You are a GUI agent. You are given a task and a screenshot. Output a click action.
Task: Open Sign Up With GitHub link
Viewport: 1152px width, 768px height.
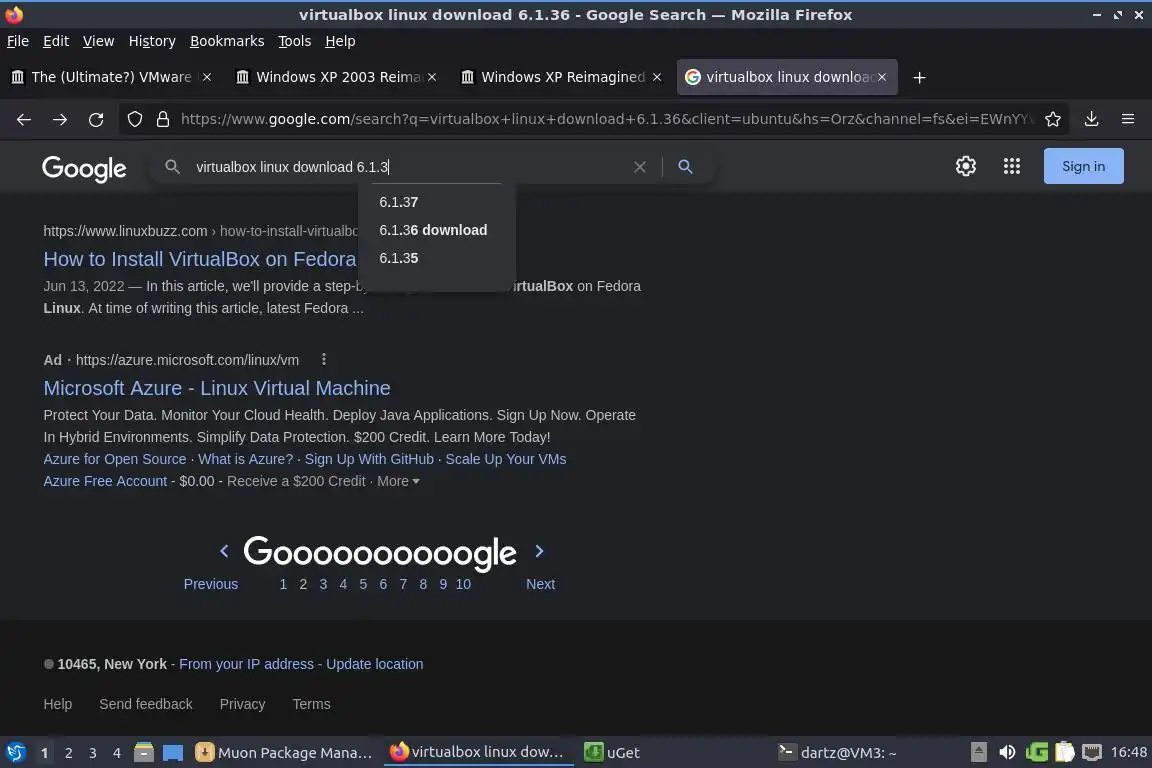pyautogui.click(x=369, y=459)
